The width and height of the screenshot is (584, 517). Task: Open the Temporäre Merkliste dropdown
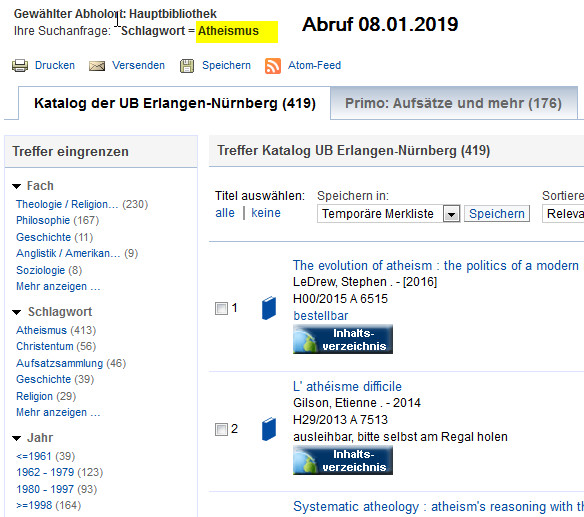point(451,214)
